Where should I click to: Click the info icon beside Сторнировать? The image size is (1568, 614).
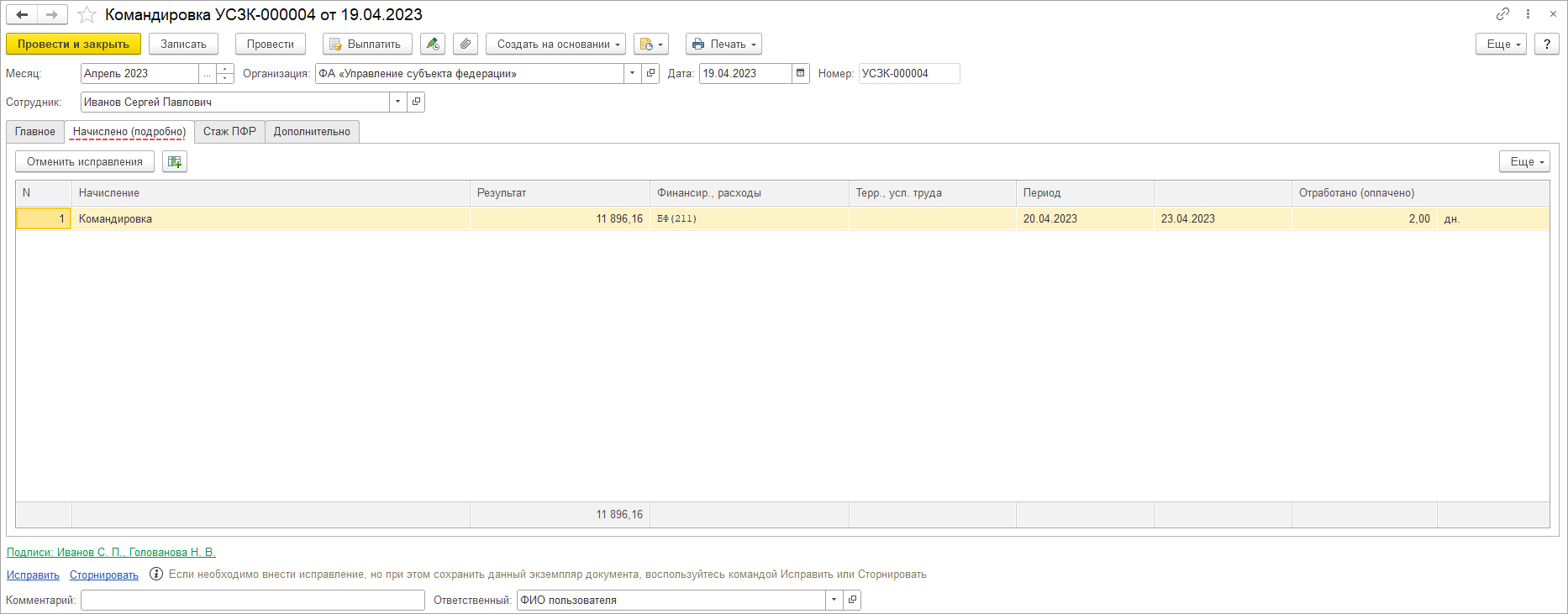[x=156, y=575]
